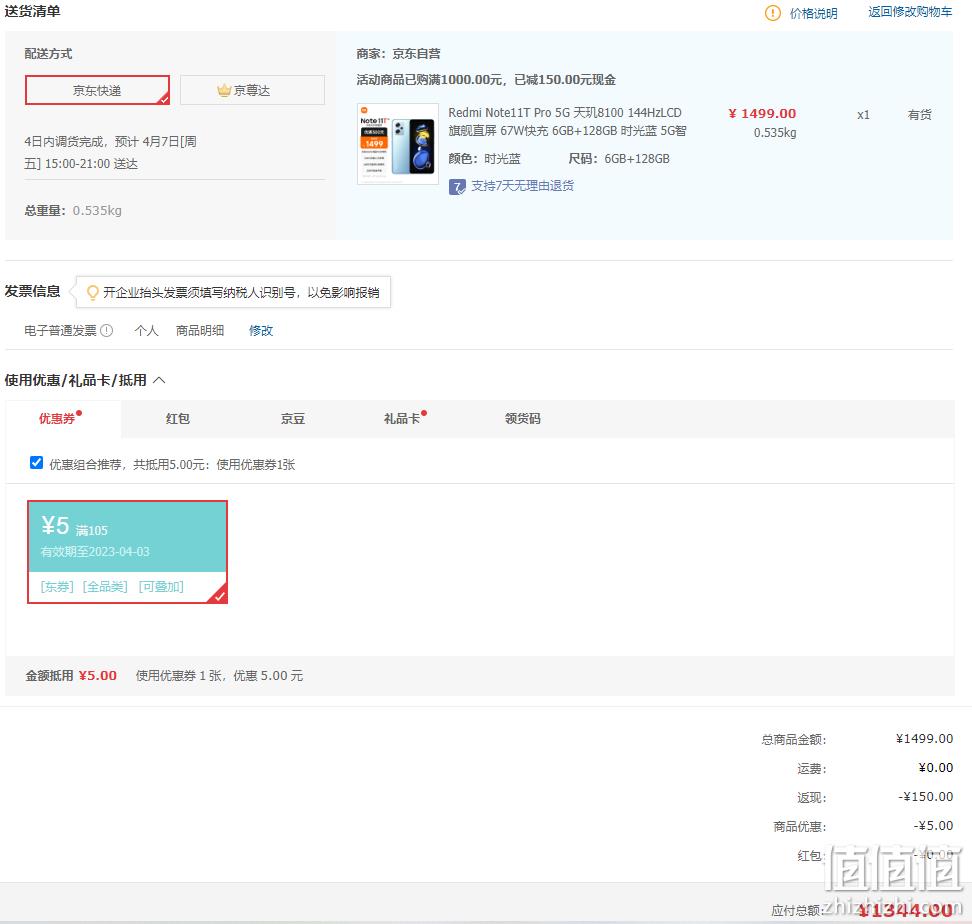Click 修改 to edit invoice info
The image size is (972, 924).
[x=261, y=331]
